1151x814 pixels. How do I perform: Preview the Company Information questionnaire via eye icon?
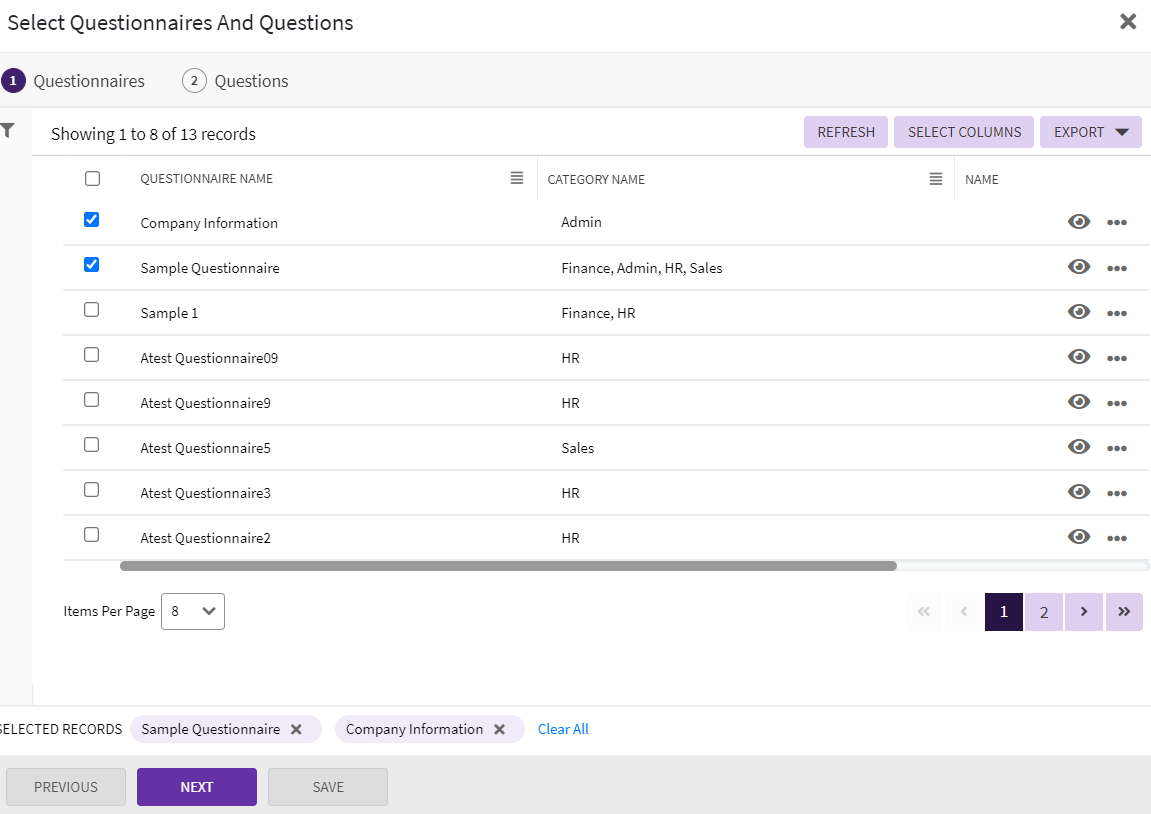point(1078,222)
